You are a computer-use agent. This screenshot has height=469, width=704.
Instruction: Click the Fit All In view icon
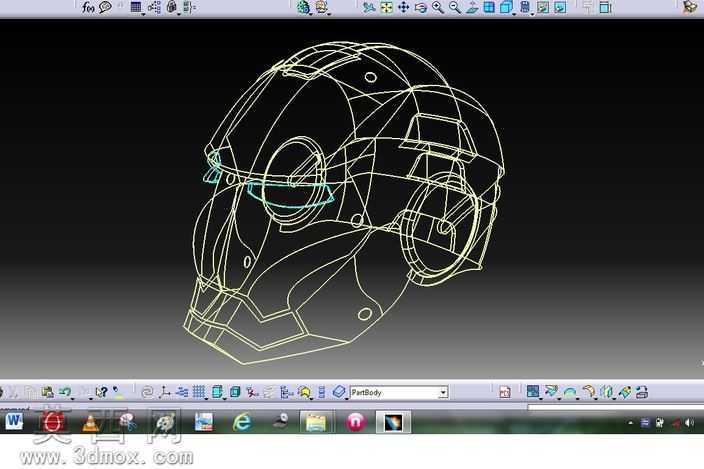[x=386, y=7]
